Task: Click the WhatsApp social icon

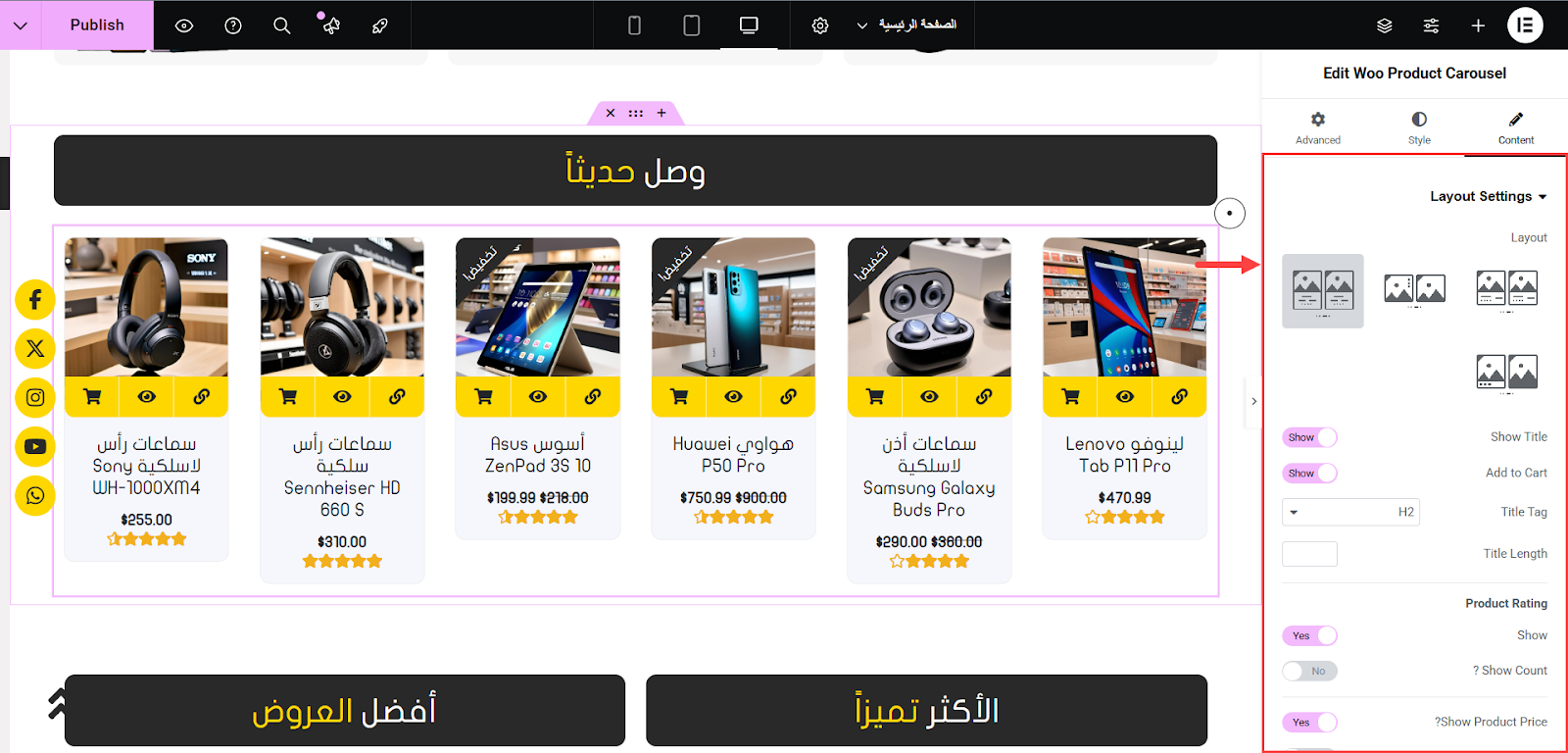Action: pos(35,495)
